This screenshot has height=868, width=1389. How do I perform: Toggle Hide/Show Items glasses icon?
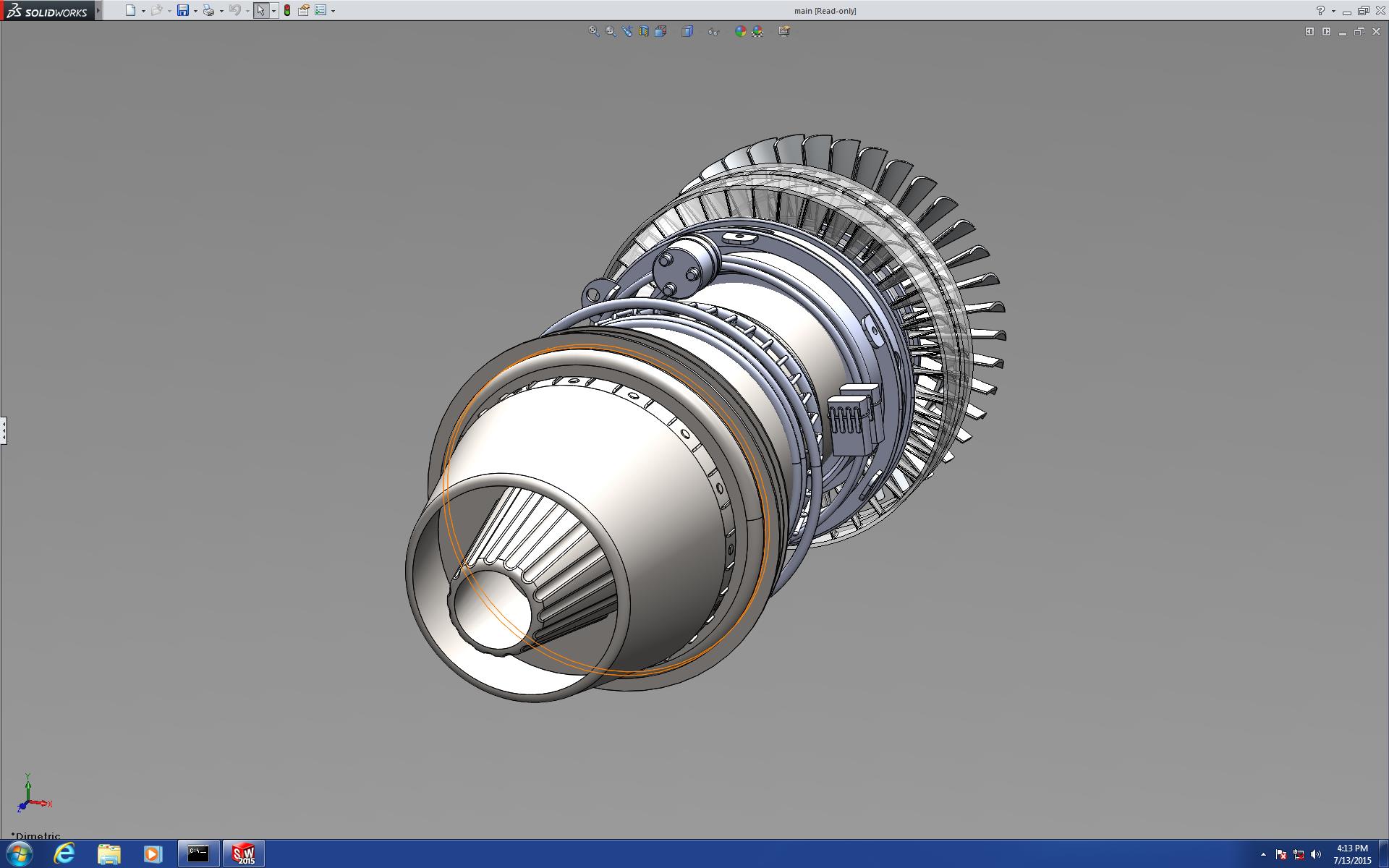coord(713,31)
